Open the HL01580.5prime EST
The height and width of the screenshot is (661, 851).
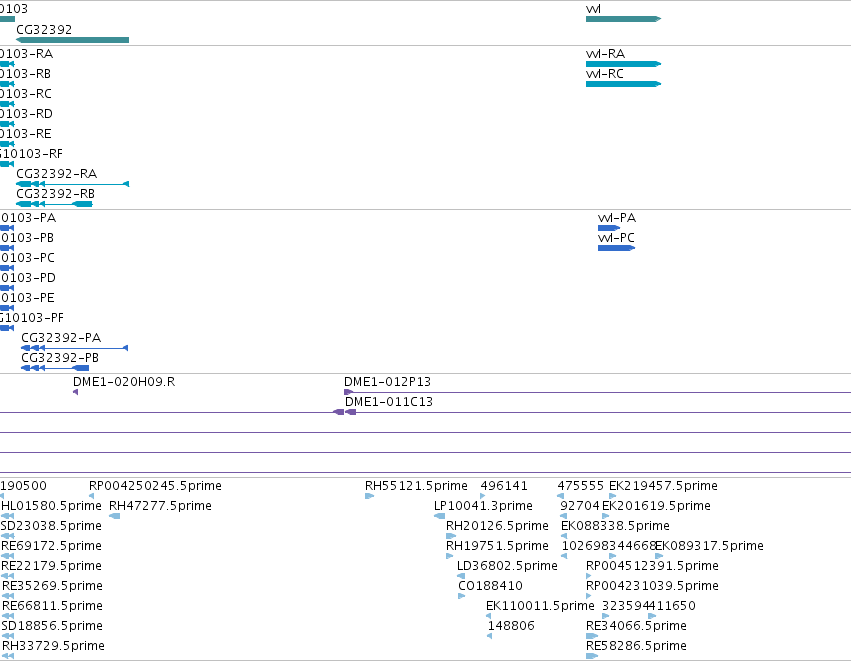pyautogui.click(x=8, y=516)
